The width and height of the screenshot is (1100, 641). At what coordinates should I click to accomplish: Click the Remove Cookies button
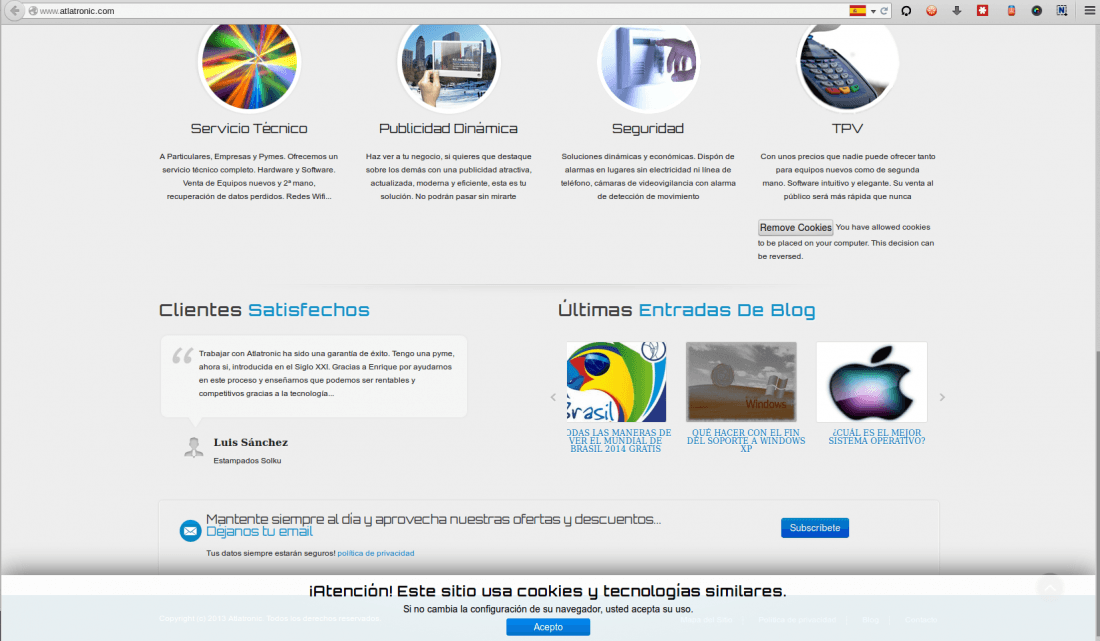(796, 227)
